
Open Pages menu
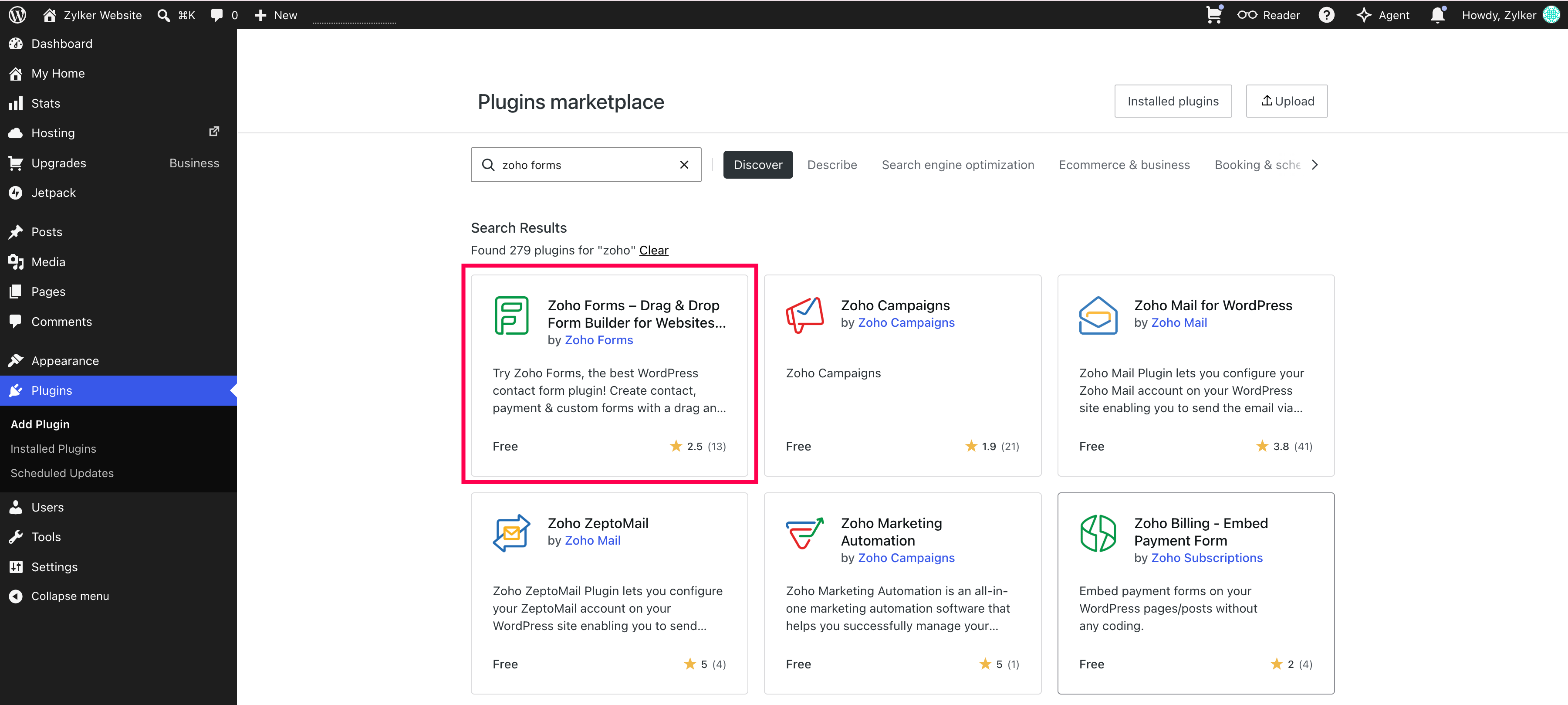(118, 291)
